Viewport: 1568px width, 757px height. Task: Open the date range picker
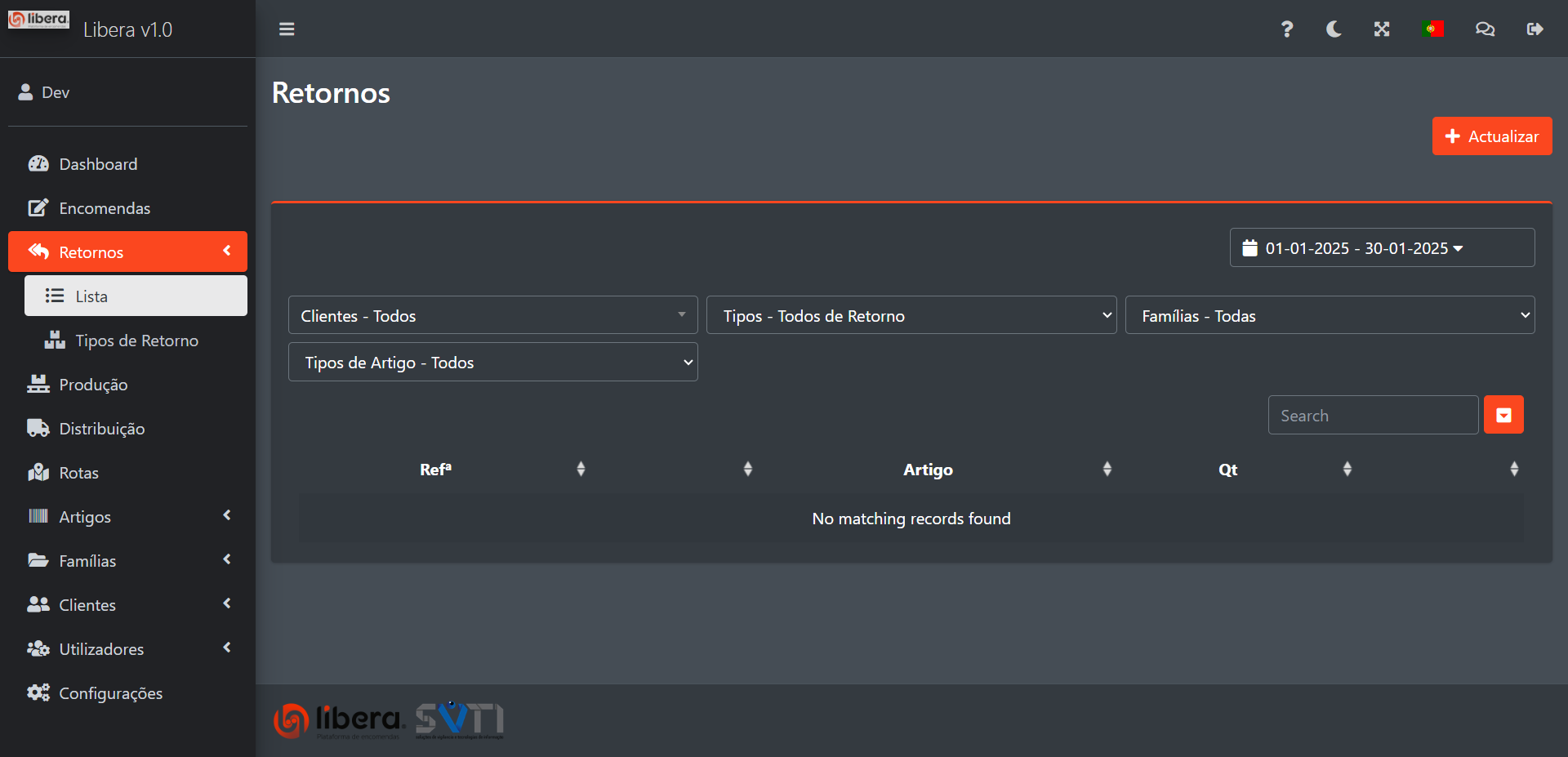1382,248
